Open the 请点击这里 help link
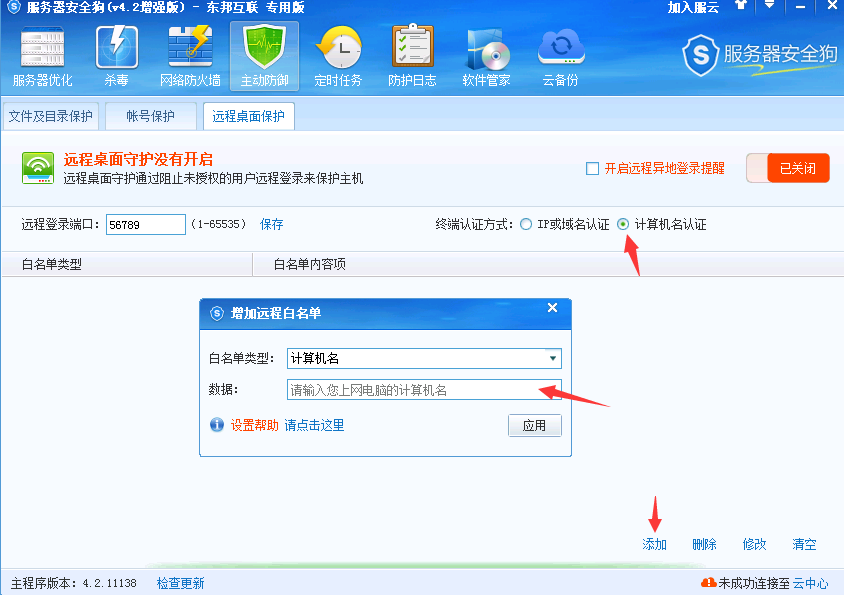The width and height of the screenshot is (844, 595). [314, 425]
